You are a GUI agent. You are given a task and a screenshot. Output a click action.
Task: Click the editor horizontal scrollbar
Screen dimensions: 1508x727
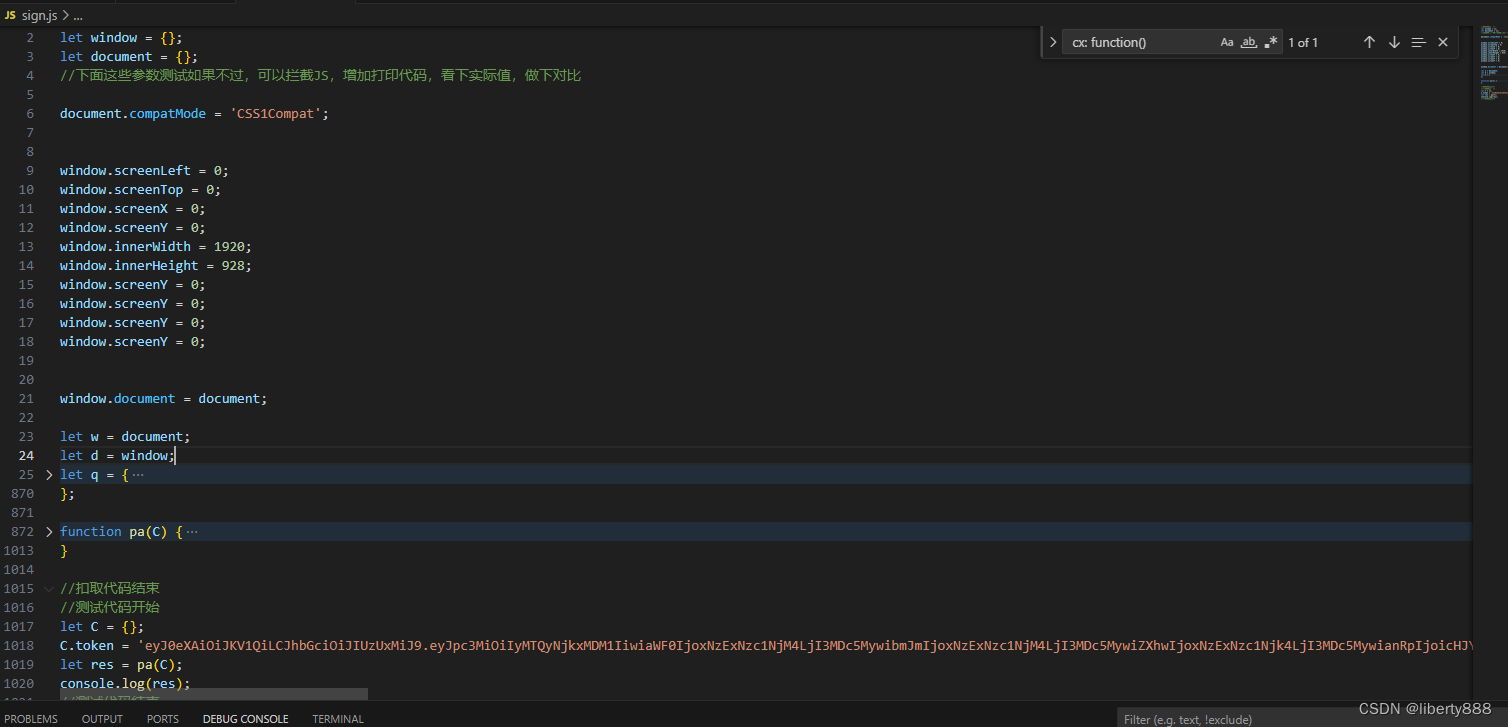click(214, 694)
